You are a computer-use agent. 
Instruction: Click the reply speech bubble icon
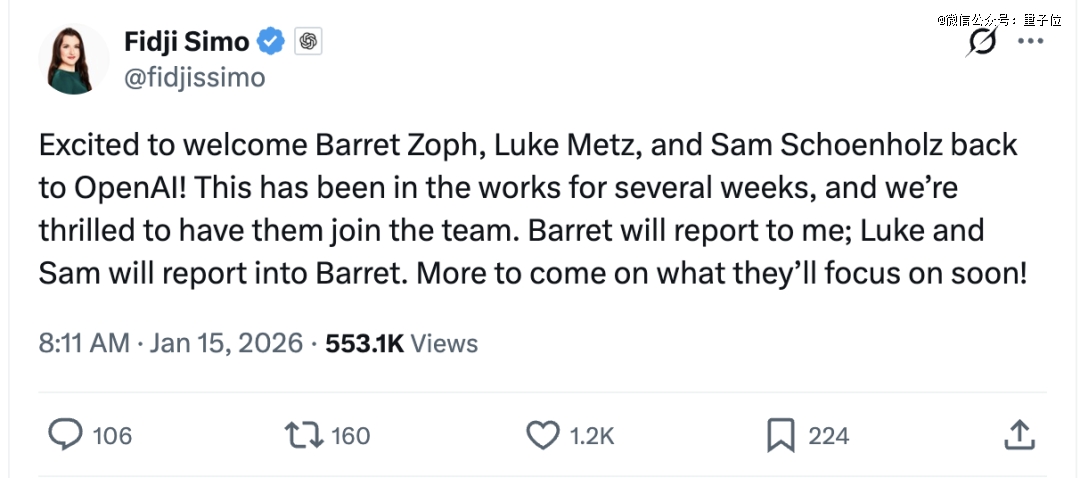[65, 434]
